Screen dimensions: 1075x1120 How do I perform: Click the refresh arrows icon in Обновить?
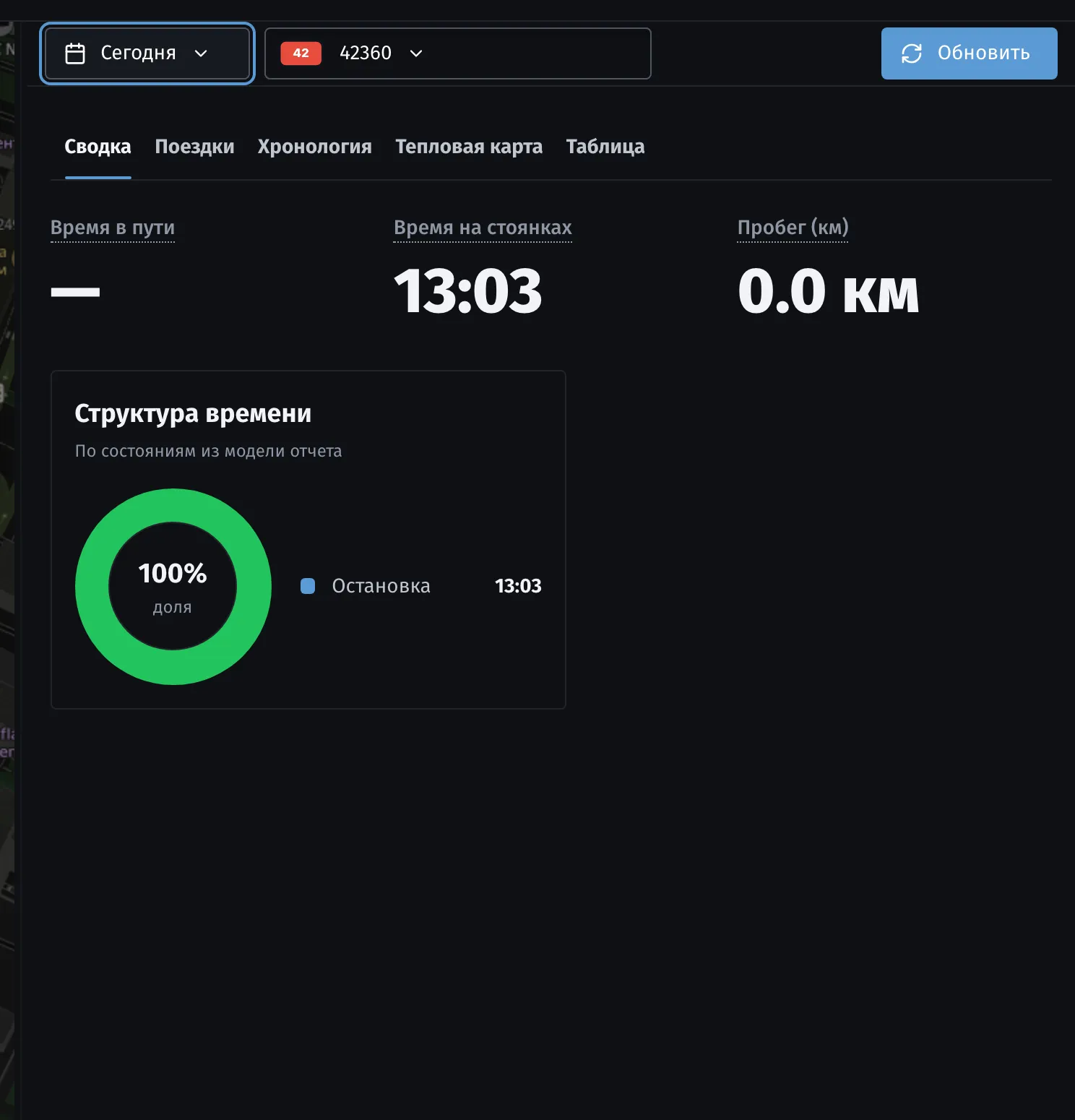(912, 53)
